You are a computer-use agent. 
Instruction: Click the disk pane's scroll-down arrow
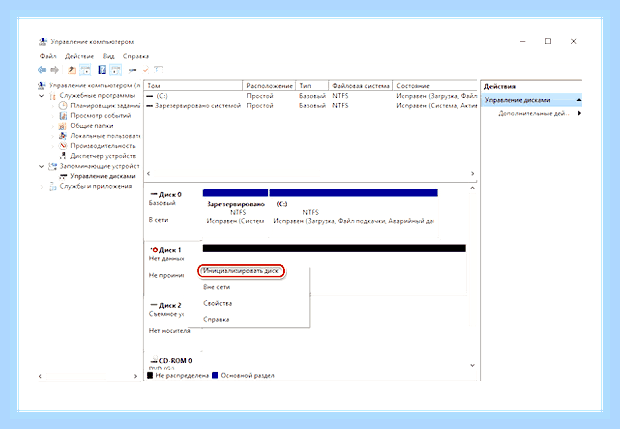point(473,365)
